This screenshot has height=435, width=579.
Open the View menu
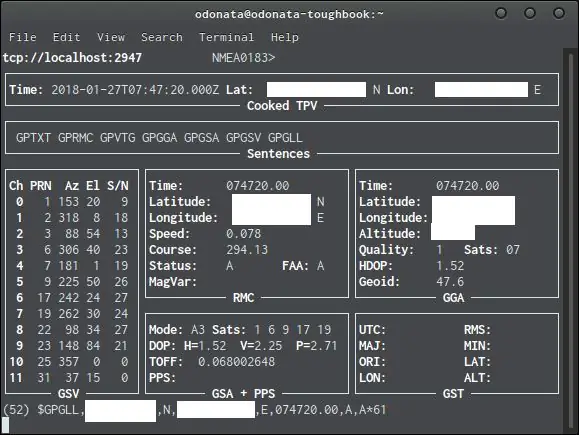click(111, 37)
